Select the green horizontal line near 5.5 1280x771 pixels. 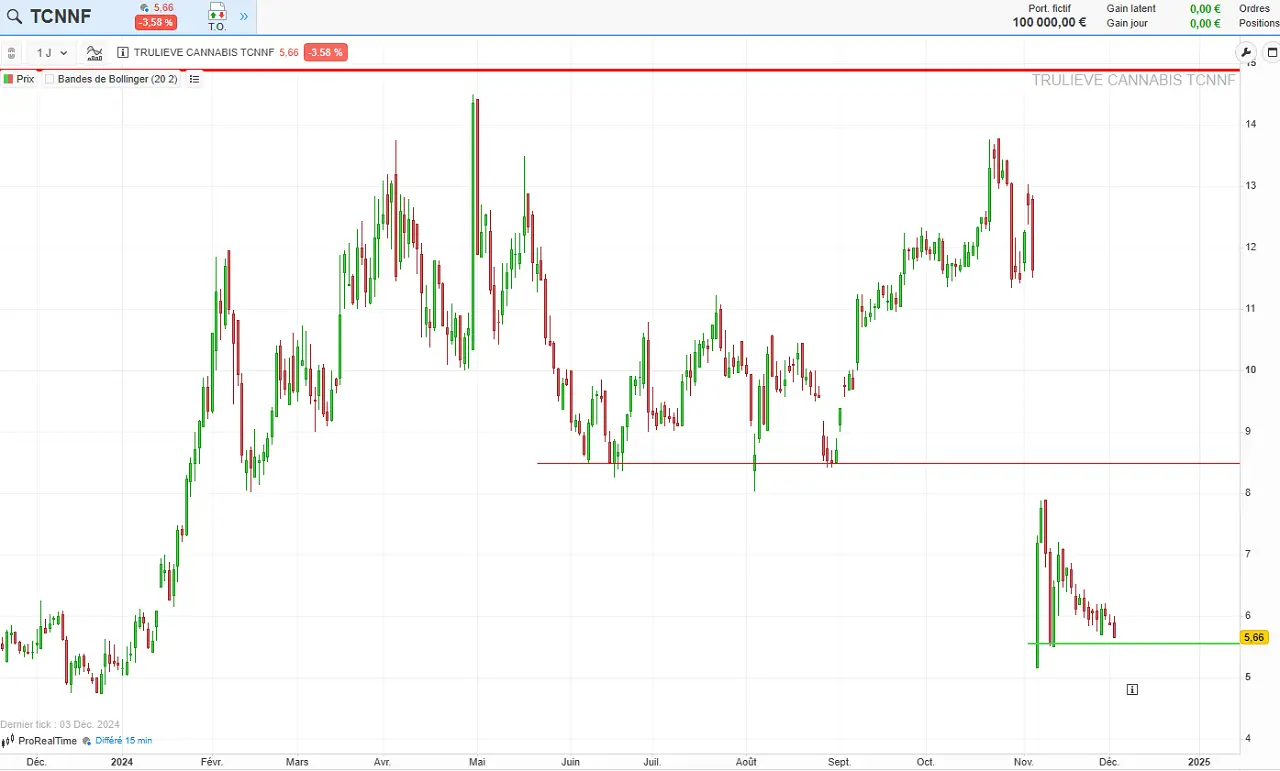(1134, 643)
